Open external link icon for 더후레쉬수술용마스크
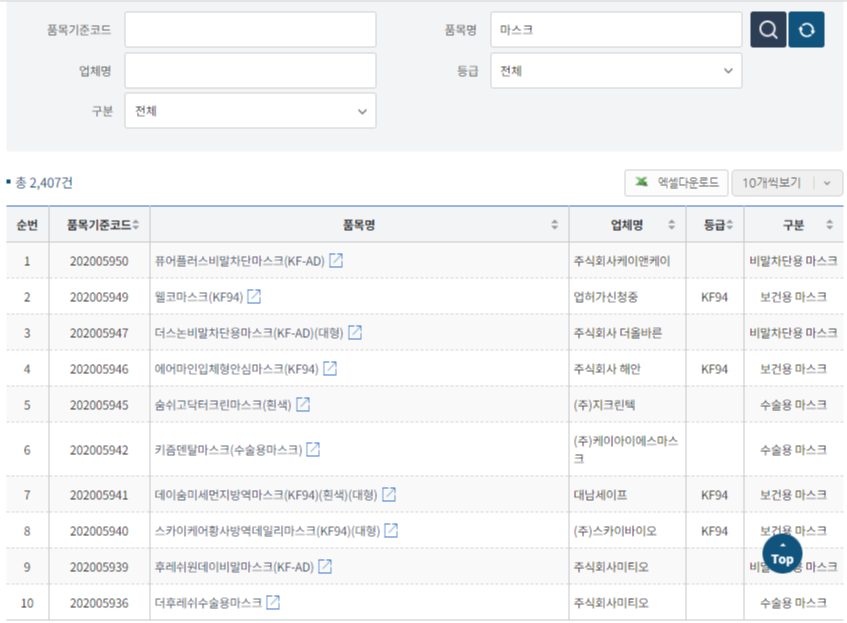847x623 pixels. pyautogui.click(x=273, y=602)
